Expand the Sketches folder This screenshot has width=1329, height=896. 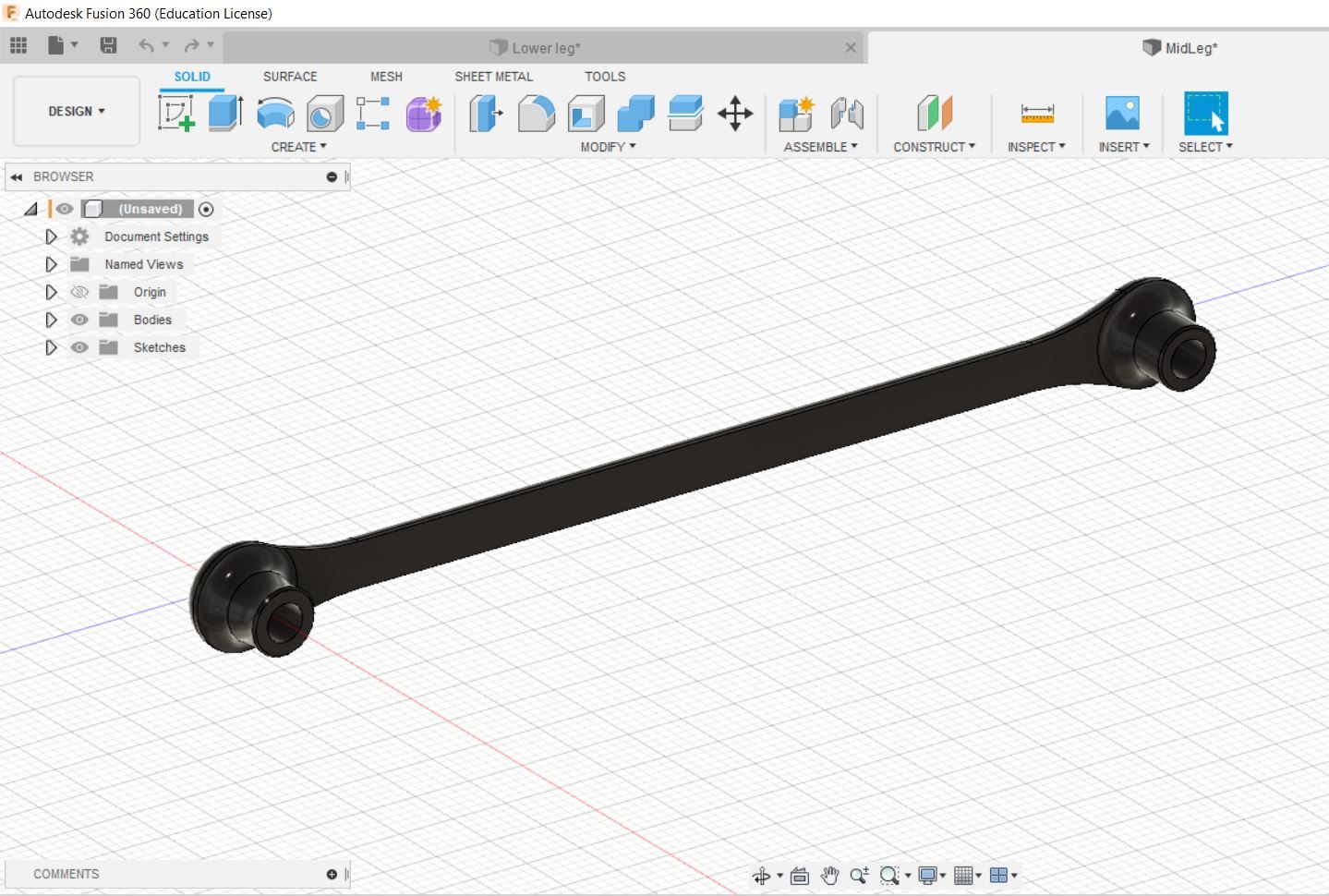tap(51, 347)
